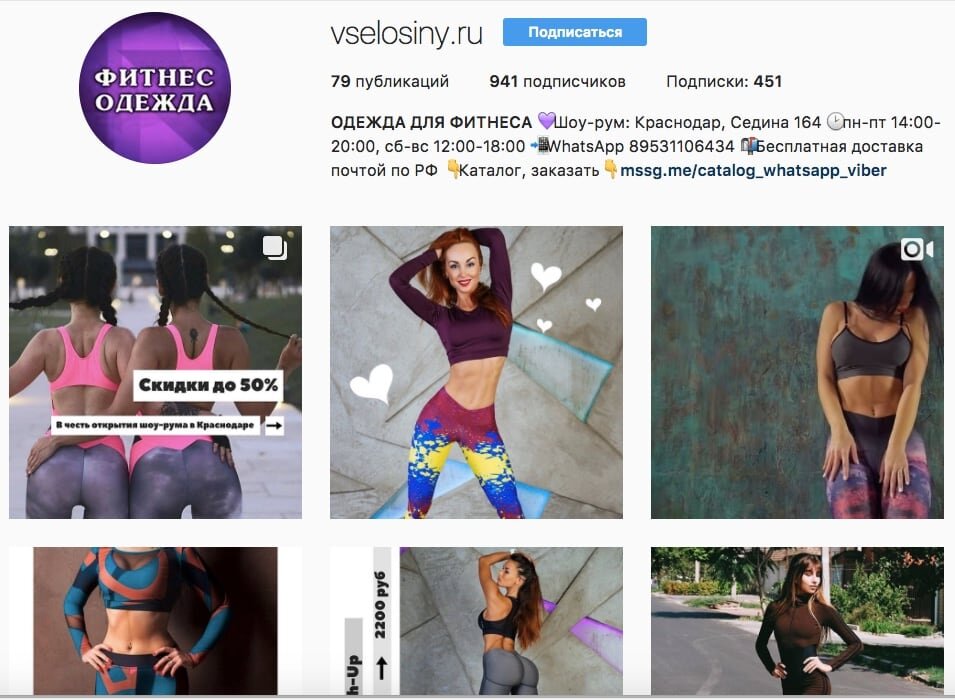
Task: Open the brown bodysuit street post
Action: [x=797, y=621]
